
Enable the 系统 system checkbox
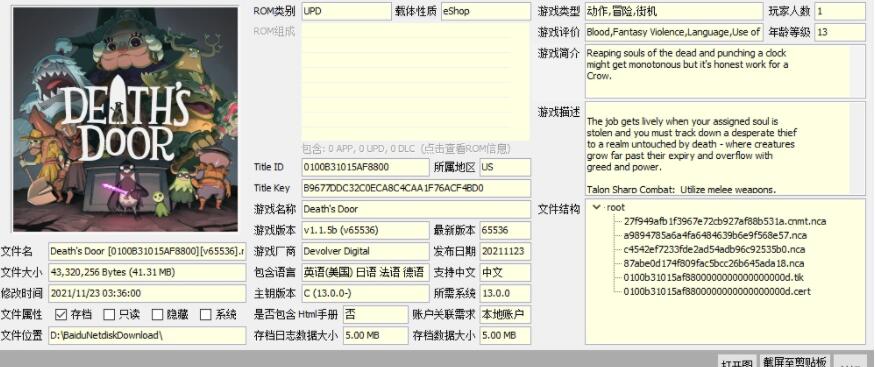click(206, 314)
